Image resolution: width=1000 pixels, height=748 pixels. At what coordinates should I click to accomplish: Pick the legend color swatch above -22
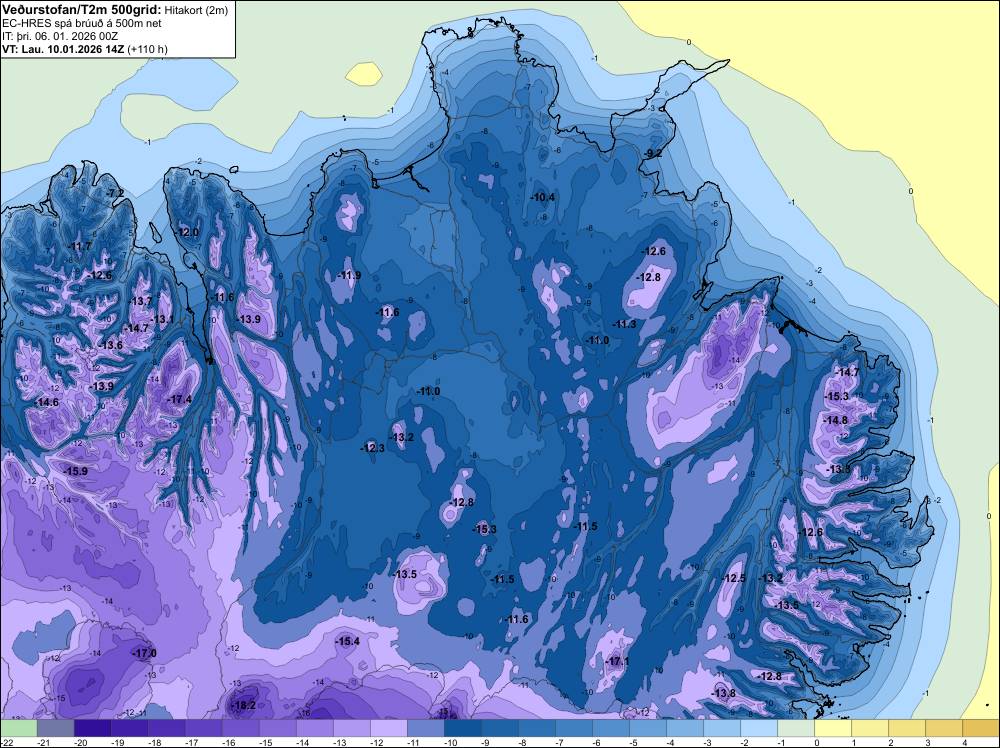pos(18,728)
